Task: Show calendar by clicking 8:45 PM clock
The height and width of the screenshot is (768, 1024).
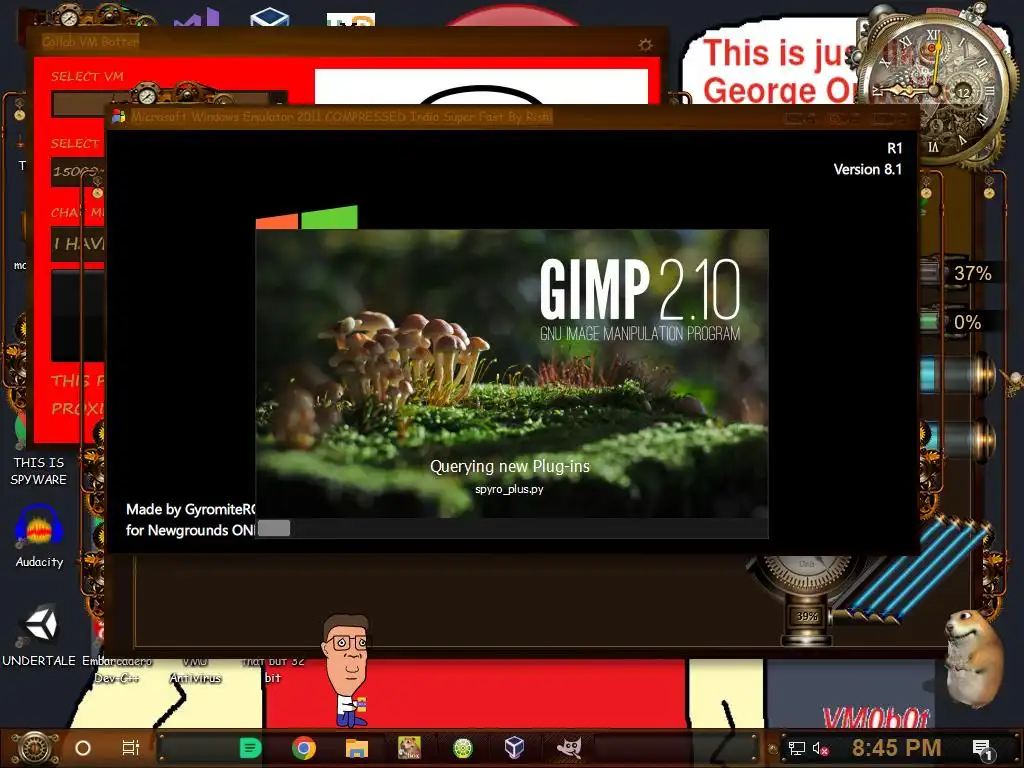Action: tap(896, 748)
